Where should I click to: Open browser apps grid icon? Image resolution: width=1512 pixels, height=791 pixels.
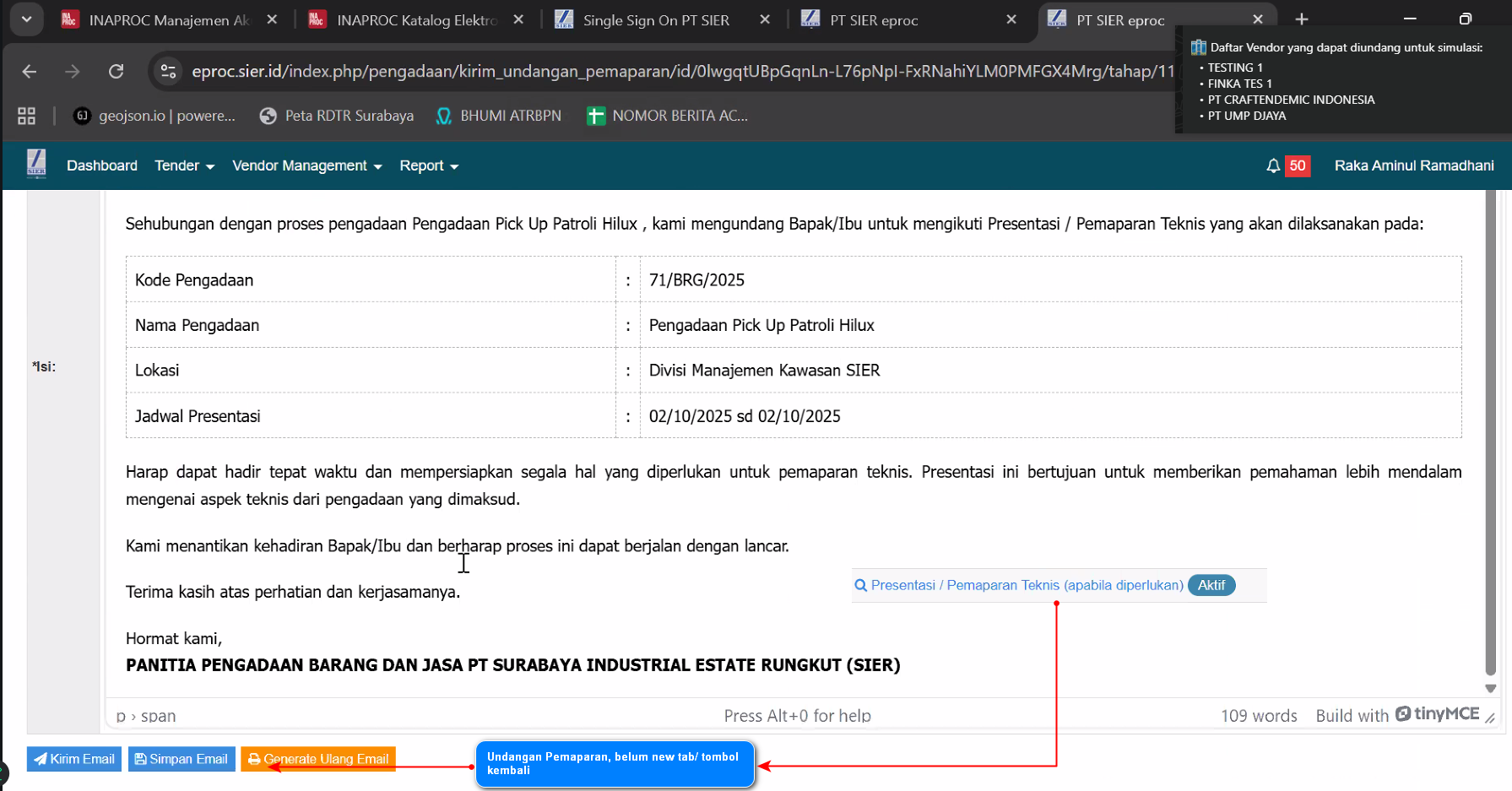coord(27,116)
